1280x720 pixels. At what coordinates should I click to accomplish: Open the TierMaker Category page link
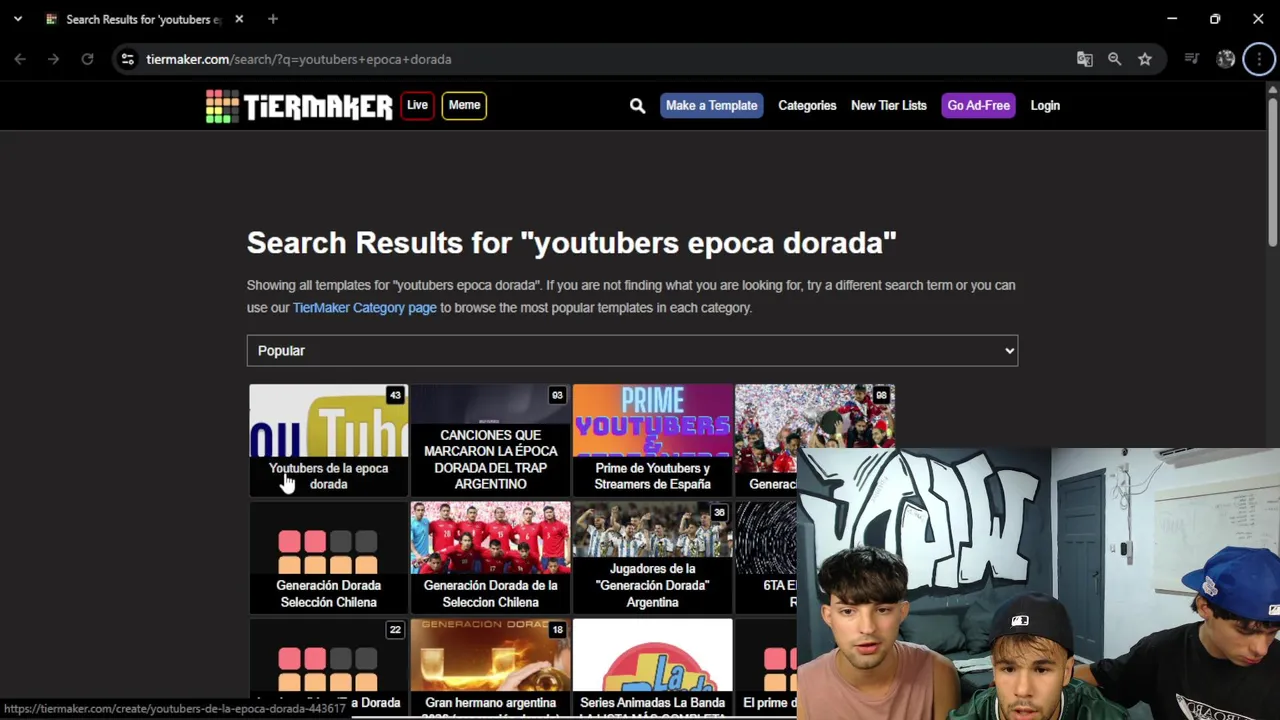[364, 308]
